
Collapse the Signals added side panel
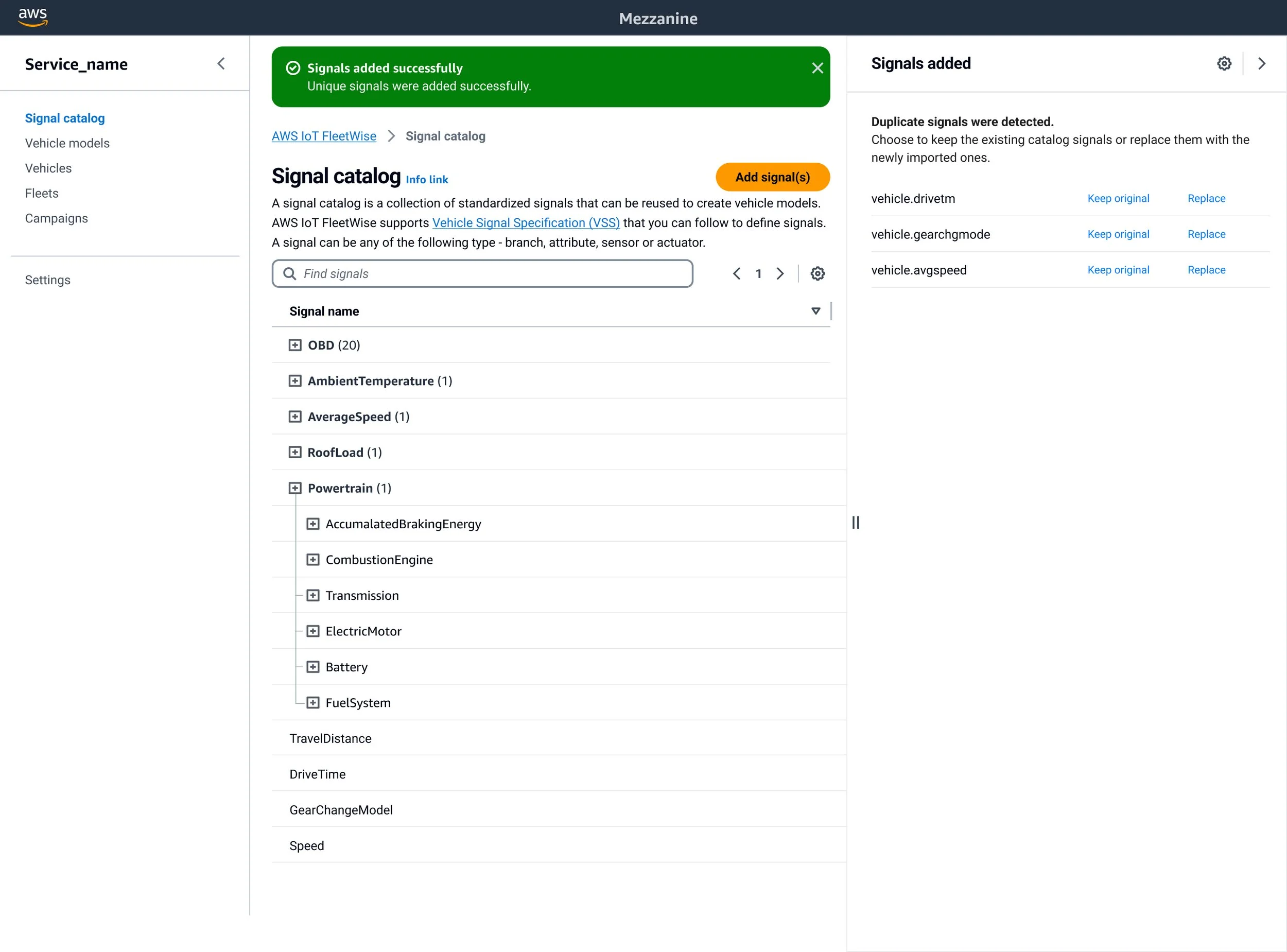[x=1262, y=63]
